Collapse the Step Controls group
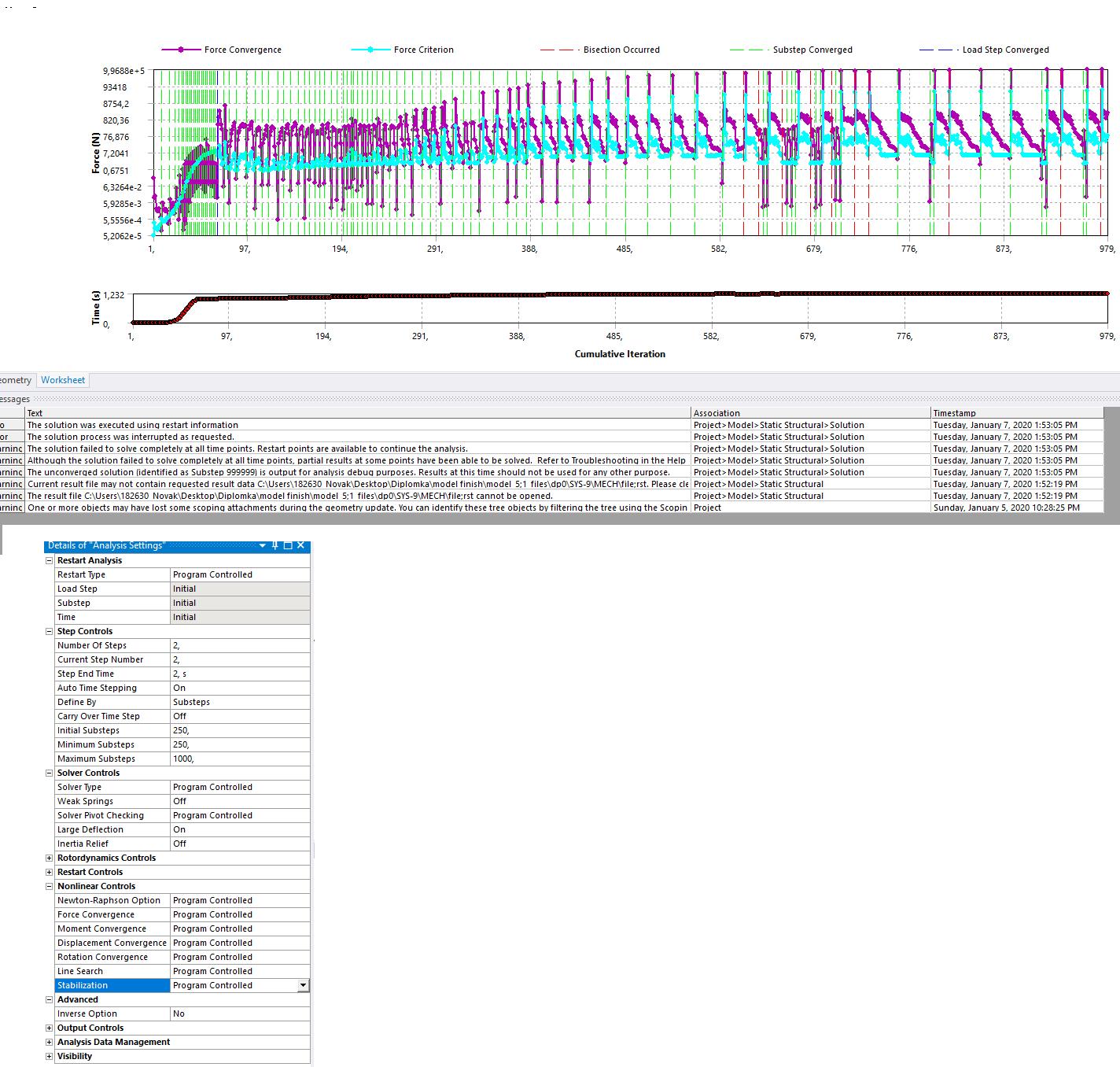 pos(50,631)
